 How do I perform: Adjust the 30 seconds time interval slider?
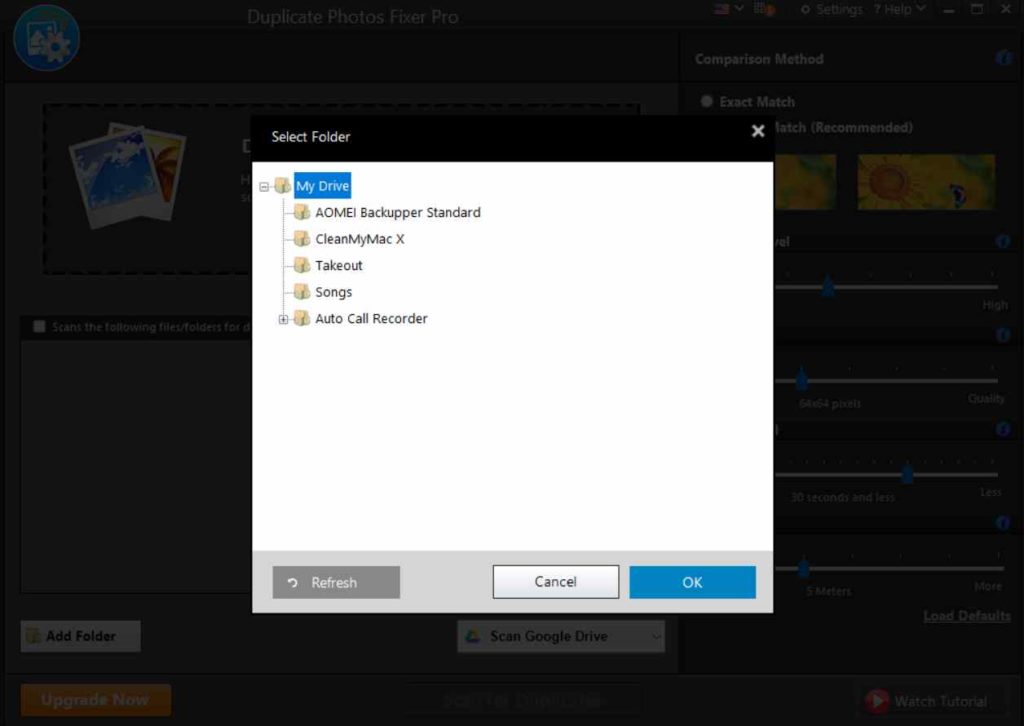908,473
